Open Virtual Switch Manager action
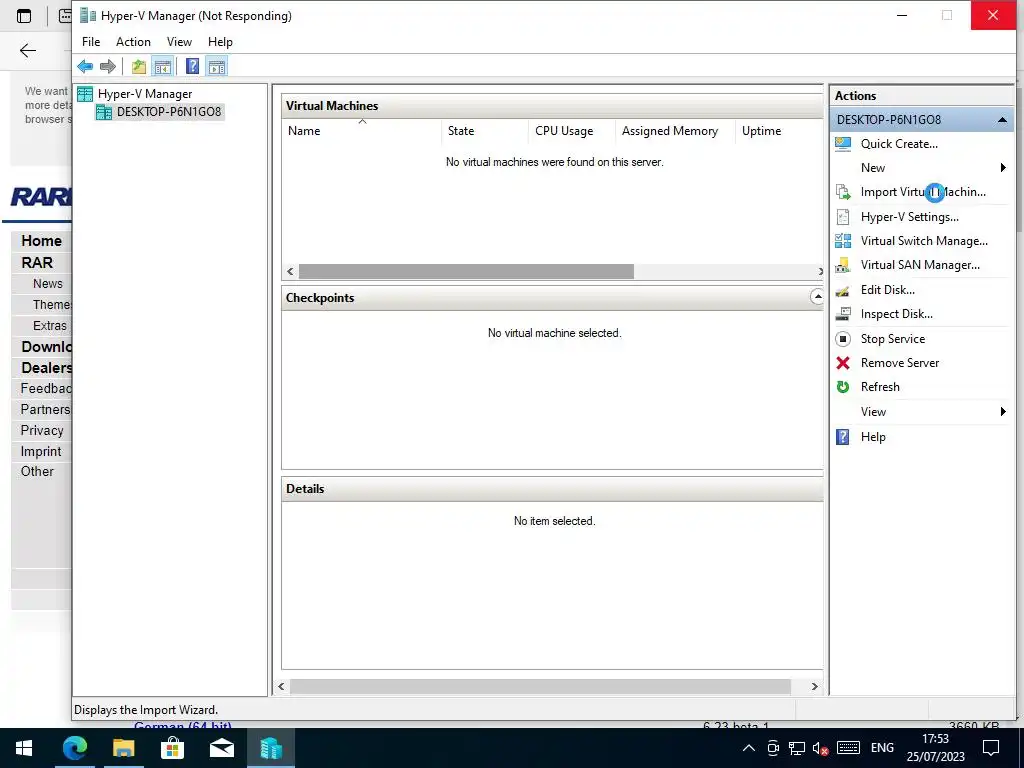This screenshot has width=1024, height=768. click(923, 241)
